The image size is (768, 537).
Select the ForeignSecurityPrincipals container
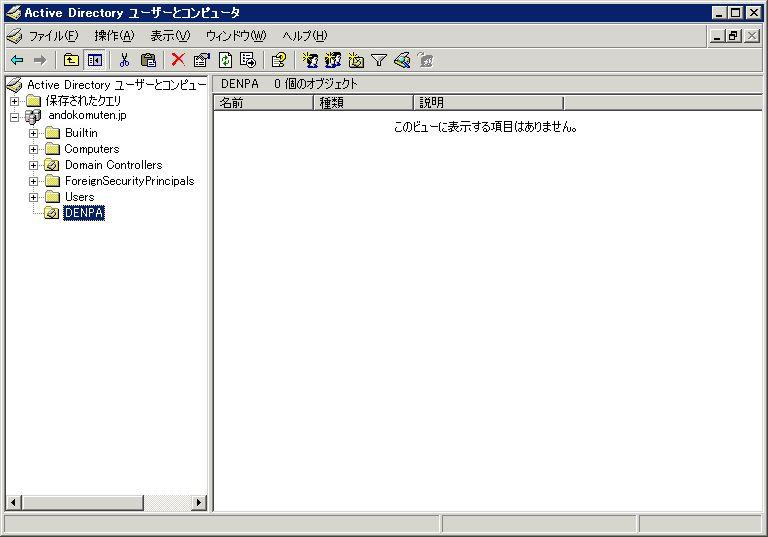click(x=130, y=181)
